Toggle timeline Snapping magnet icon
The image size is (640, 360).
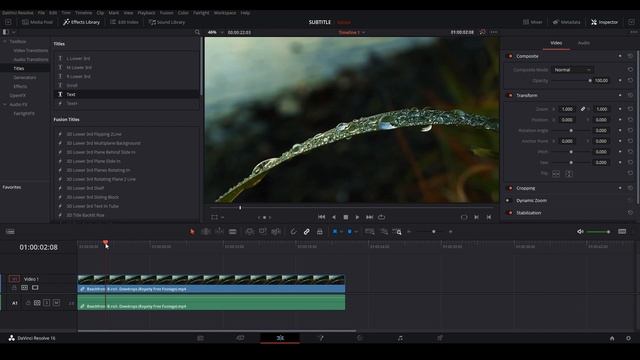click(x=293, y=232)
